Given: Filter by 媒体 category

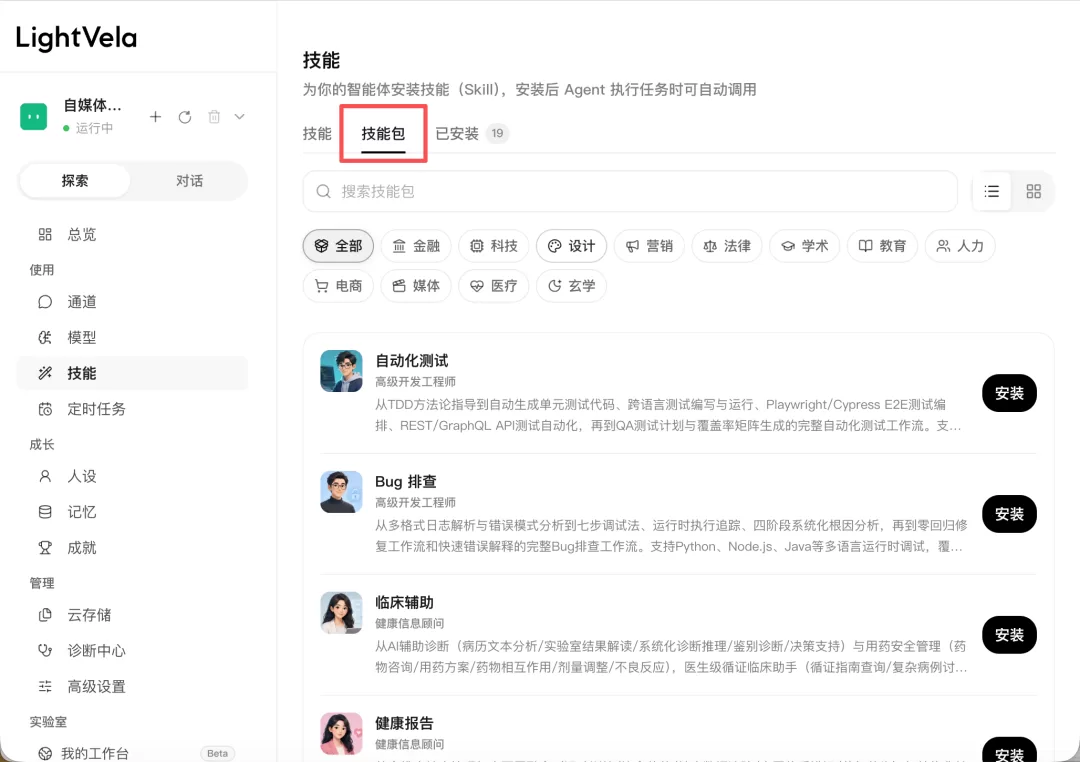Looking at the screenshot, I should tap(416, 286).
